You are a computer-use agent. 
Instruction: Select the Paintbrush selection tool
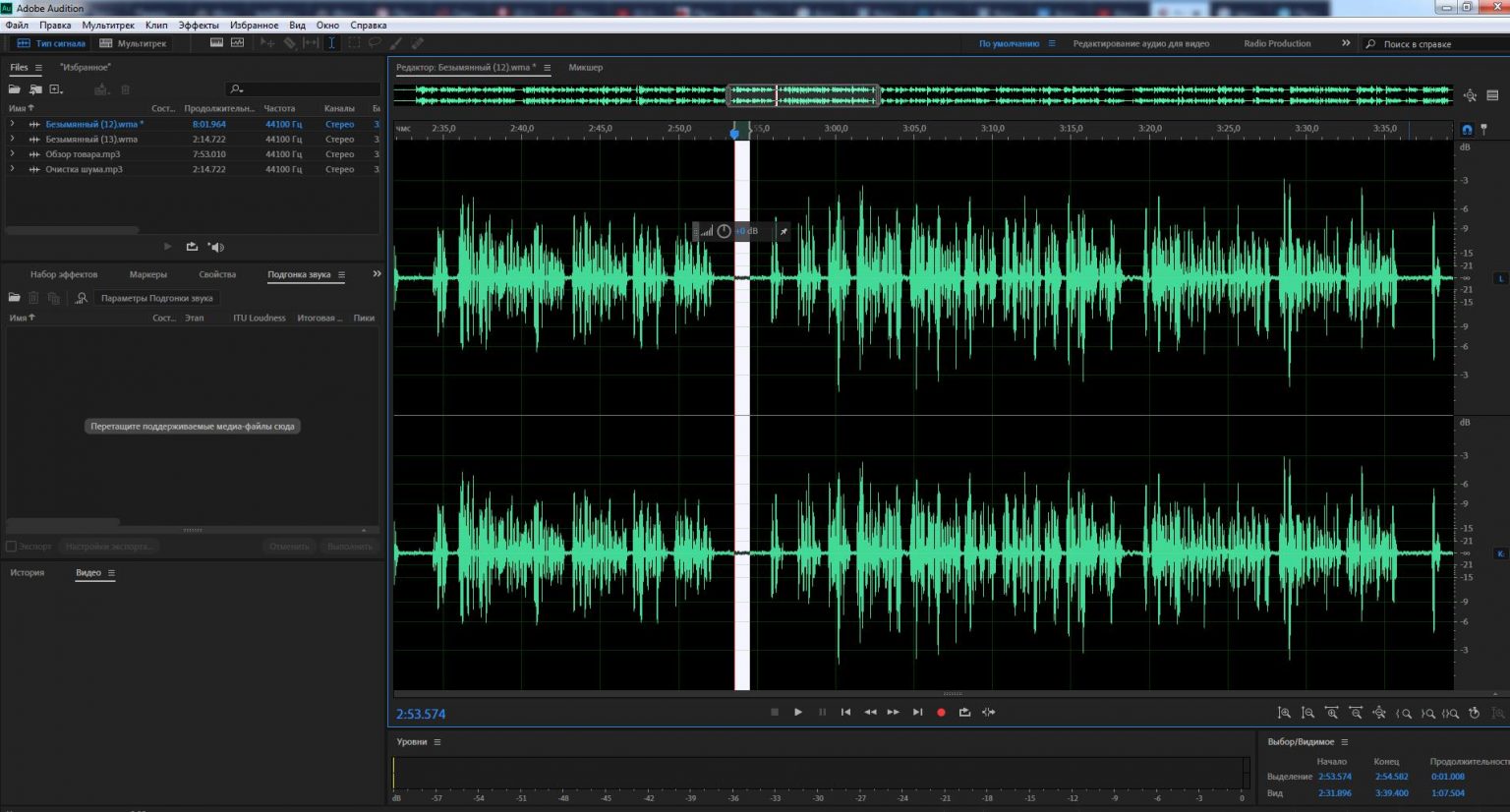pos(395,43)
